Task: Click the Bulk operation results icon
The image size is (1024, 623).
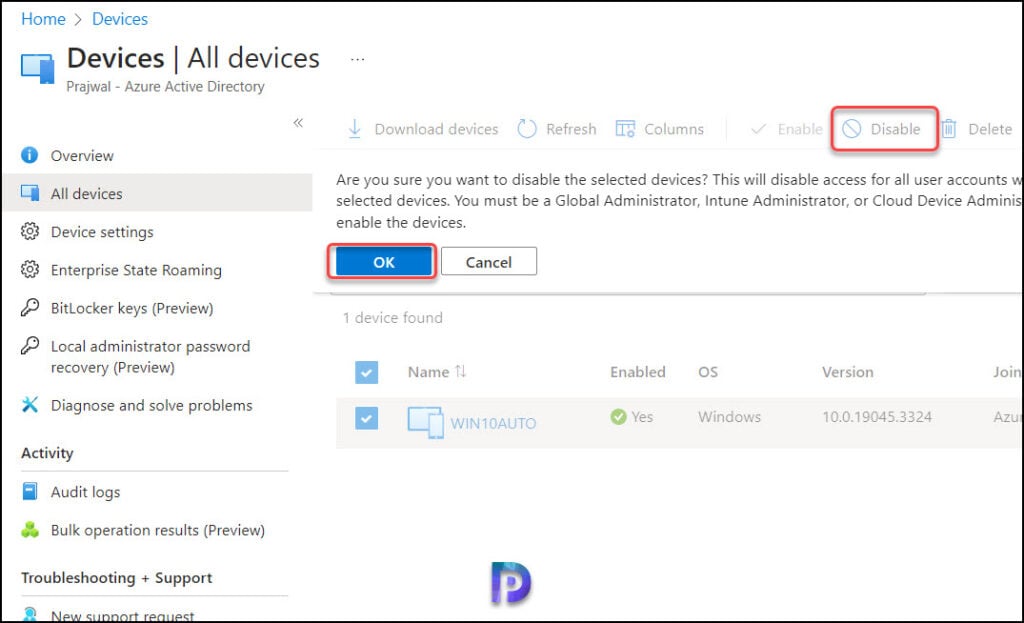Action: (30, 529)
